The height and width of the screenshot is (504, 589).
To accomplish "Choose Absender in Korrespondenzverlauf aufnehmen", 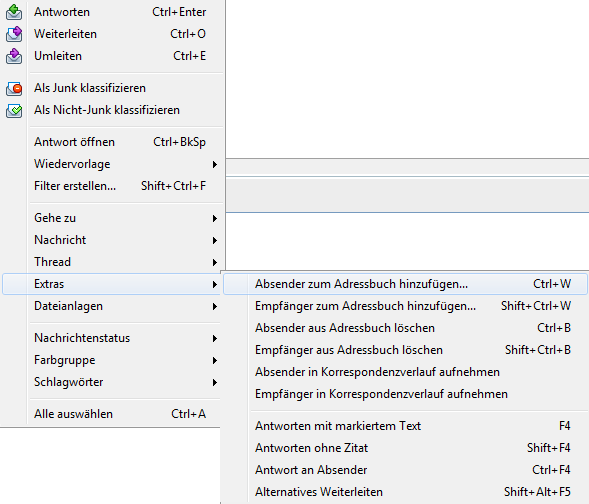I will pyautogui.click(x=405, y=372).
